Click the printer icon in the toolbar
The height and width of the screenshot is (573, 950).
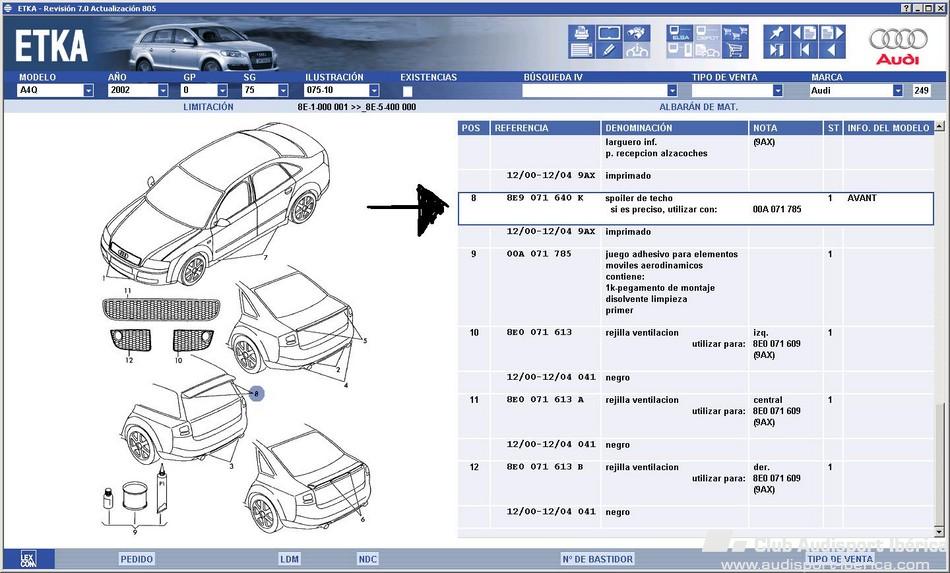click(x=581, y=33)
